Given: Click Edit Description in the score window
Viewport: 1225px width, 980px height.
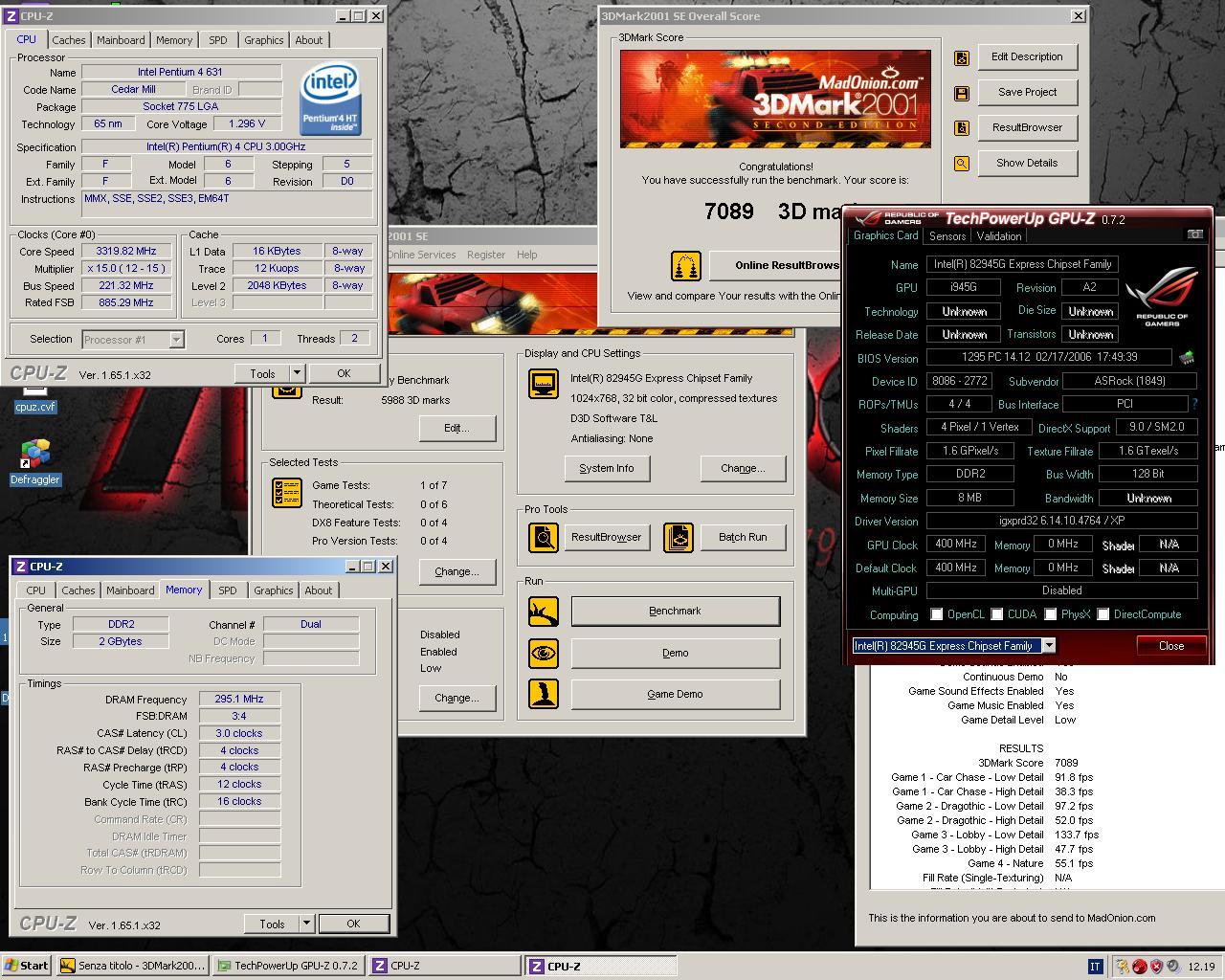Looking at the screenshot, I should [1027, 56].
